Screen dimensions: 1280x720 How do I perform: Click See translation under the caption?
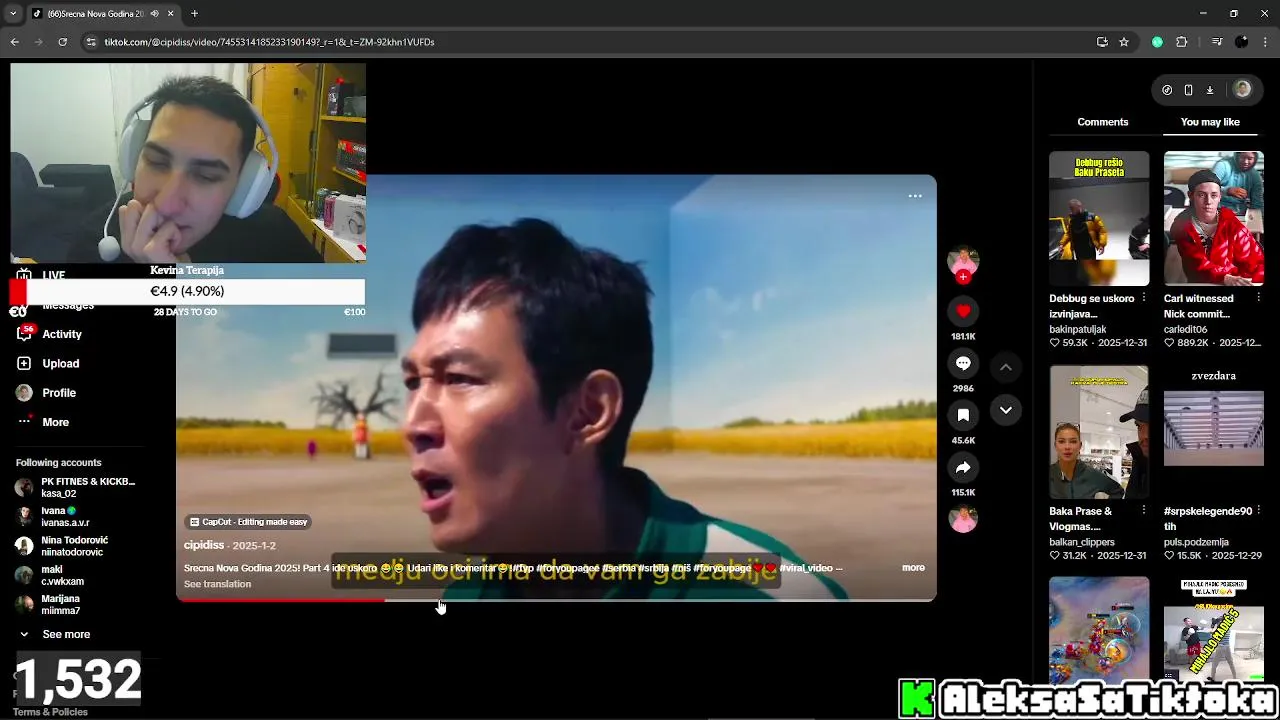click(217, 584)
